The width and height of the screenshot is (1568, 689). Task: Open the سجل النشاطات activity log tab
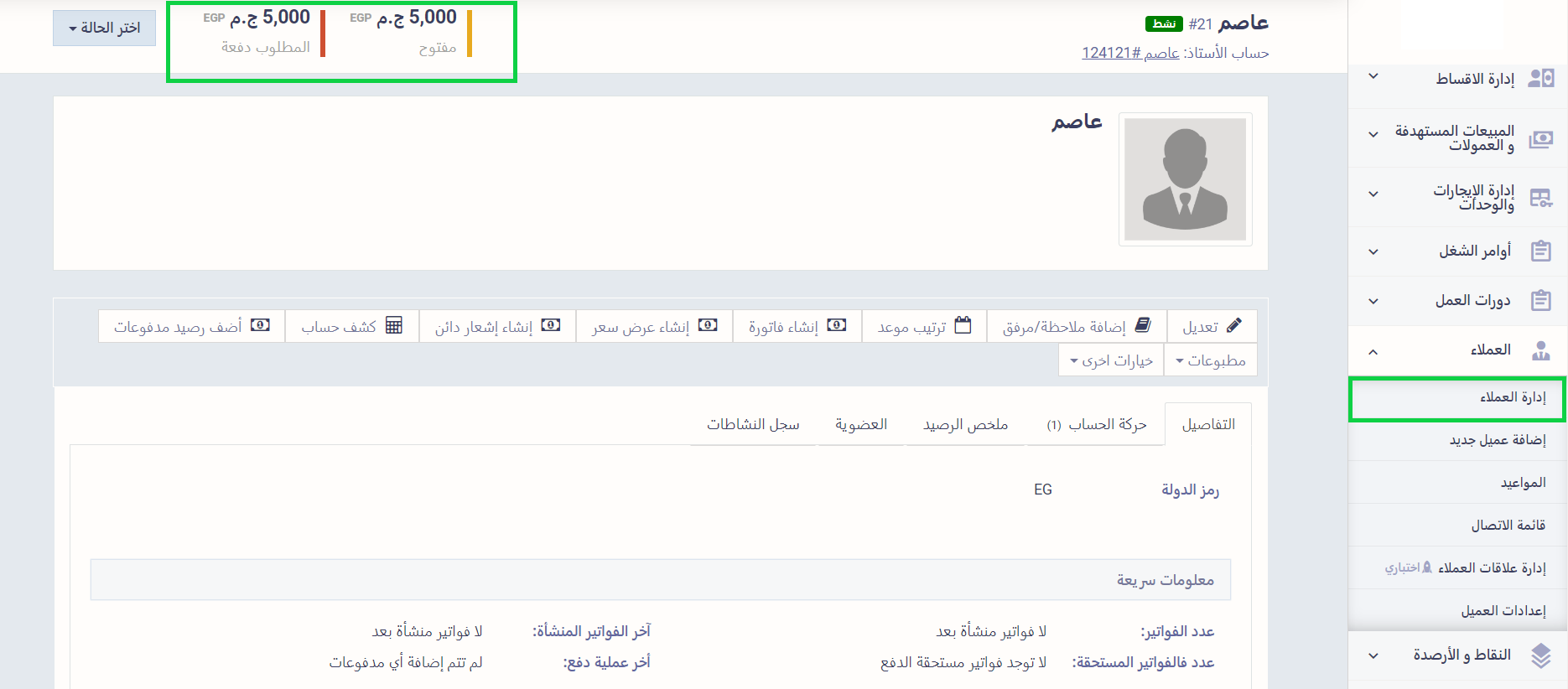753,425
